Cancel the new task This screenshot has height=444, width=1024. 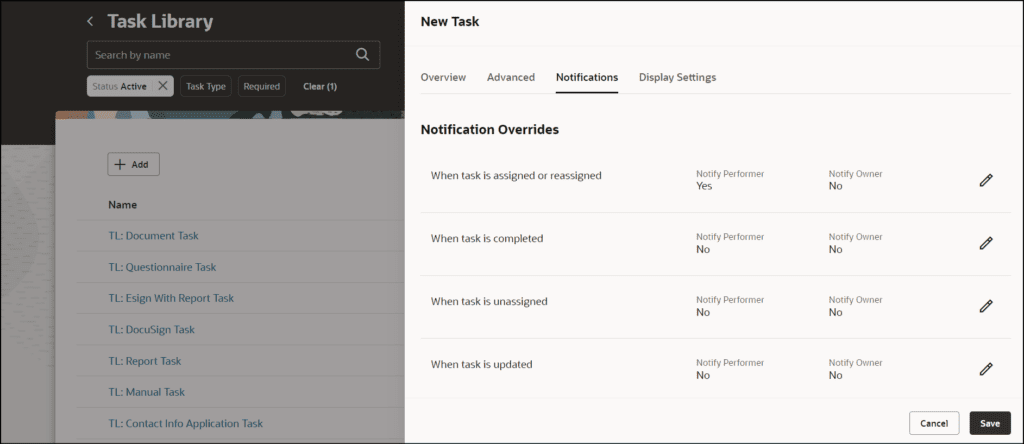click(x=934, y=423)
